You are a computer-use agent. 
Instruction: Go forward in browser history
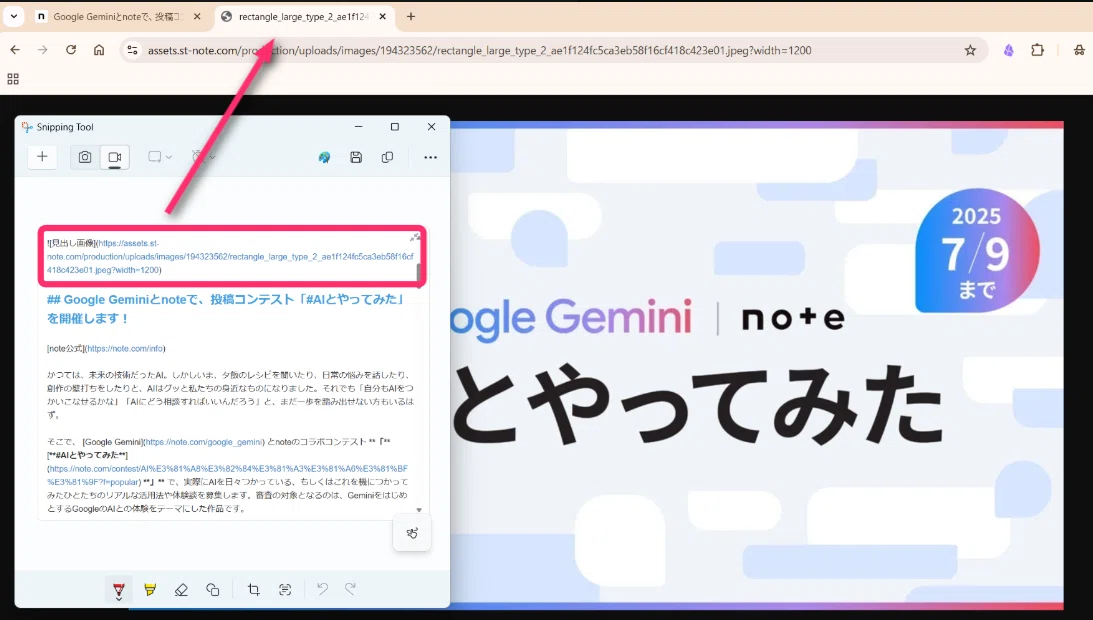(x=43, y=50)
